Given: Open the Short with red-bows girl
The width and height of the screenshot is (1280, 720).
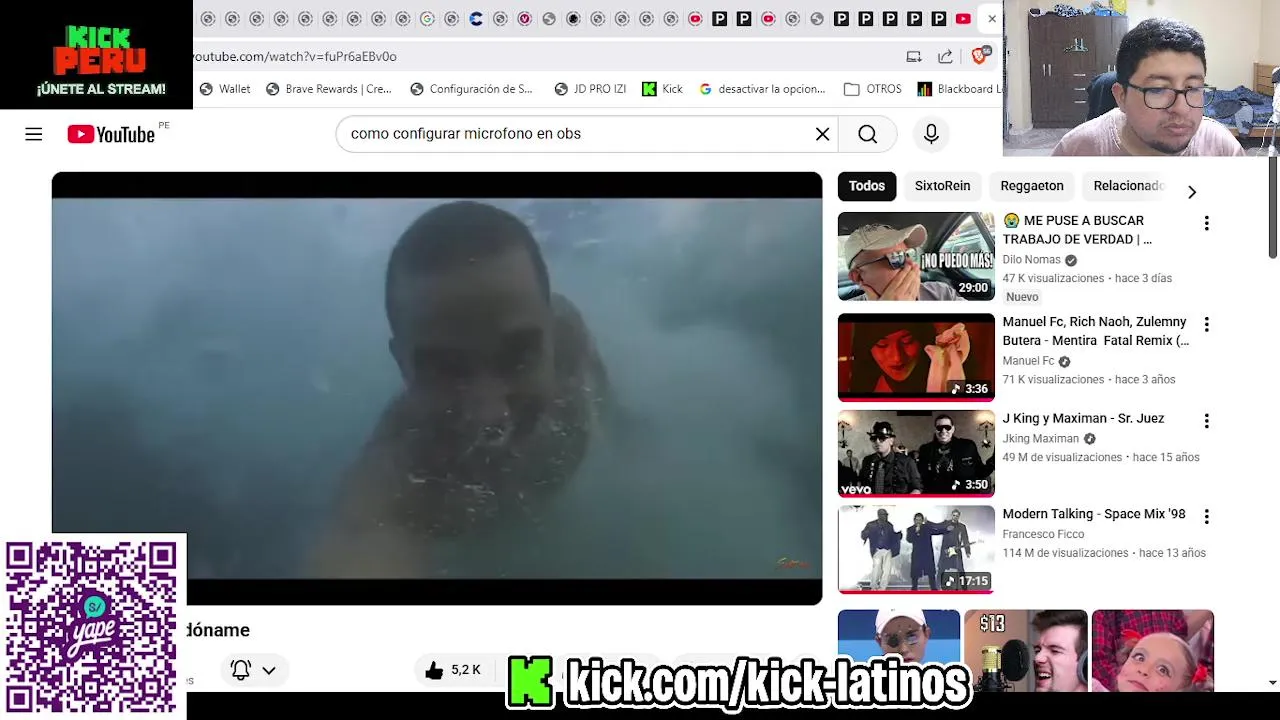Looking at the screenshot, I should click(1152, 649).
